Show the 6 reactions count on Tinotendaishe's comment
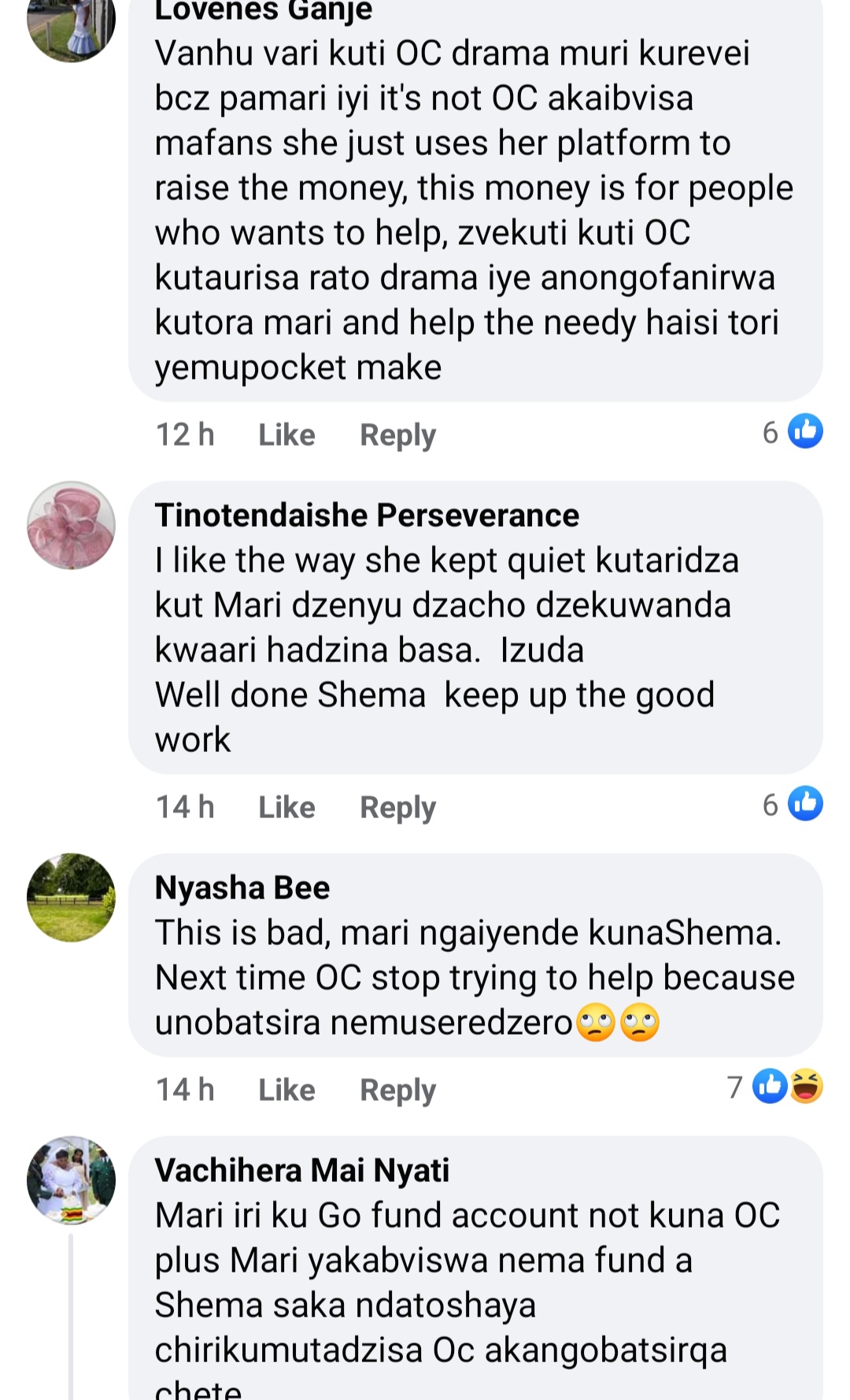850x1400 pixels. [770, 805]
